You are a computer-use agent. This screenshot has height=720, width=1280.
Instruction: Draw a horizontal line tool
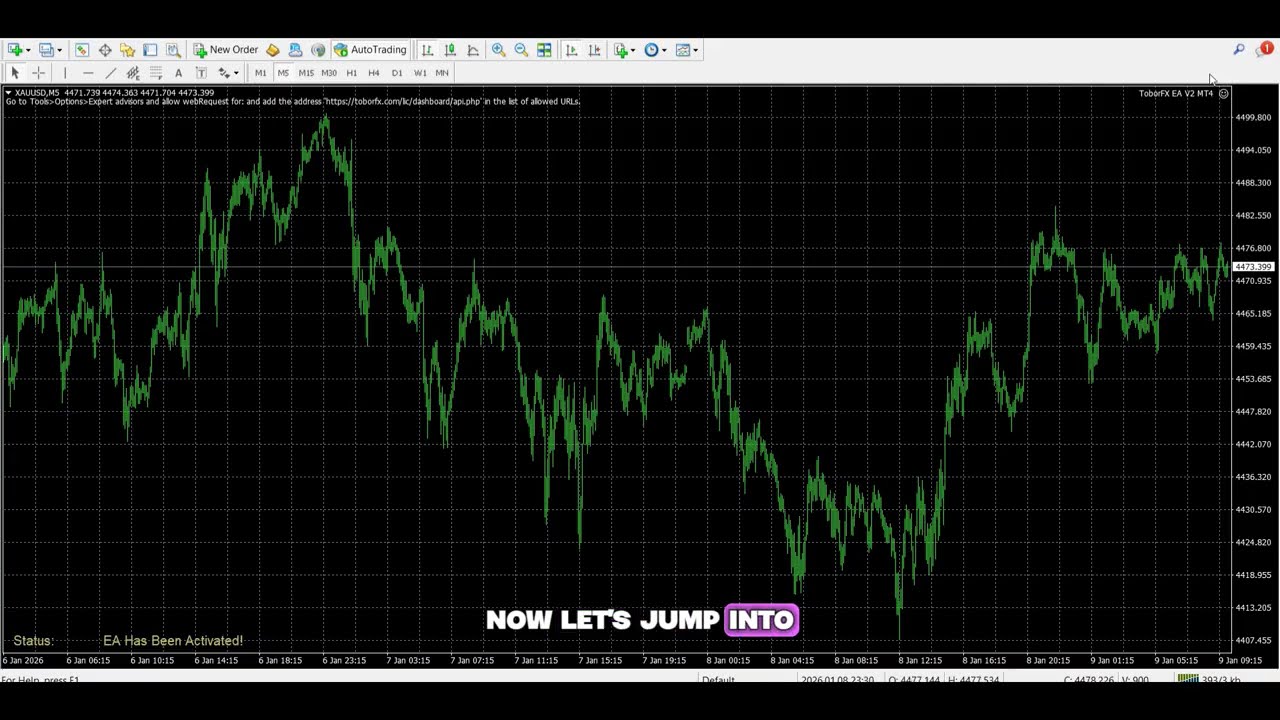(88, 72)
